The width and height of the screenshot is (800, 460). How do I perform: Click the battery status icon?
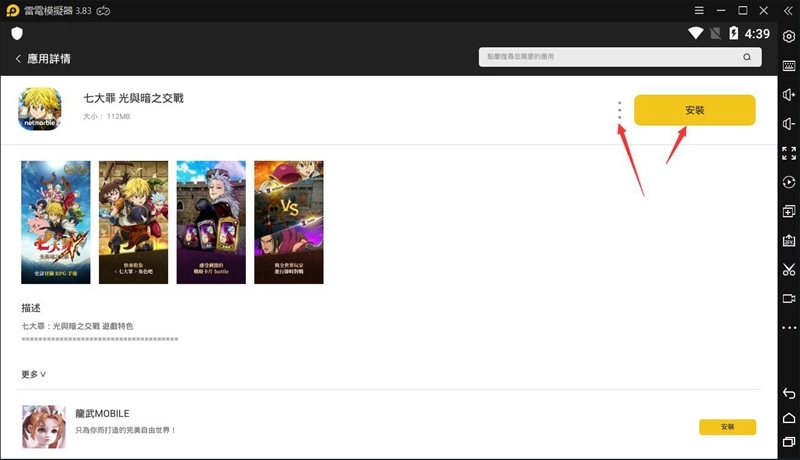[733, 33]
